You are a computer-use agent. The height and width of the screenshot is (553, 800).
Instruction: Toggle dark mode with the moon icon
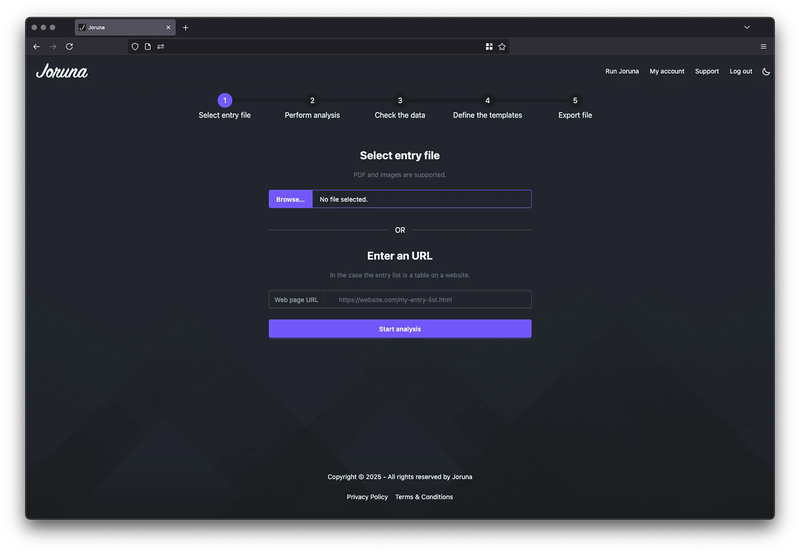[x=766, y=71]
